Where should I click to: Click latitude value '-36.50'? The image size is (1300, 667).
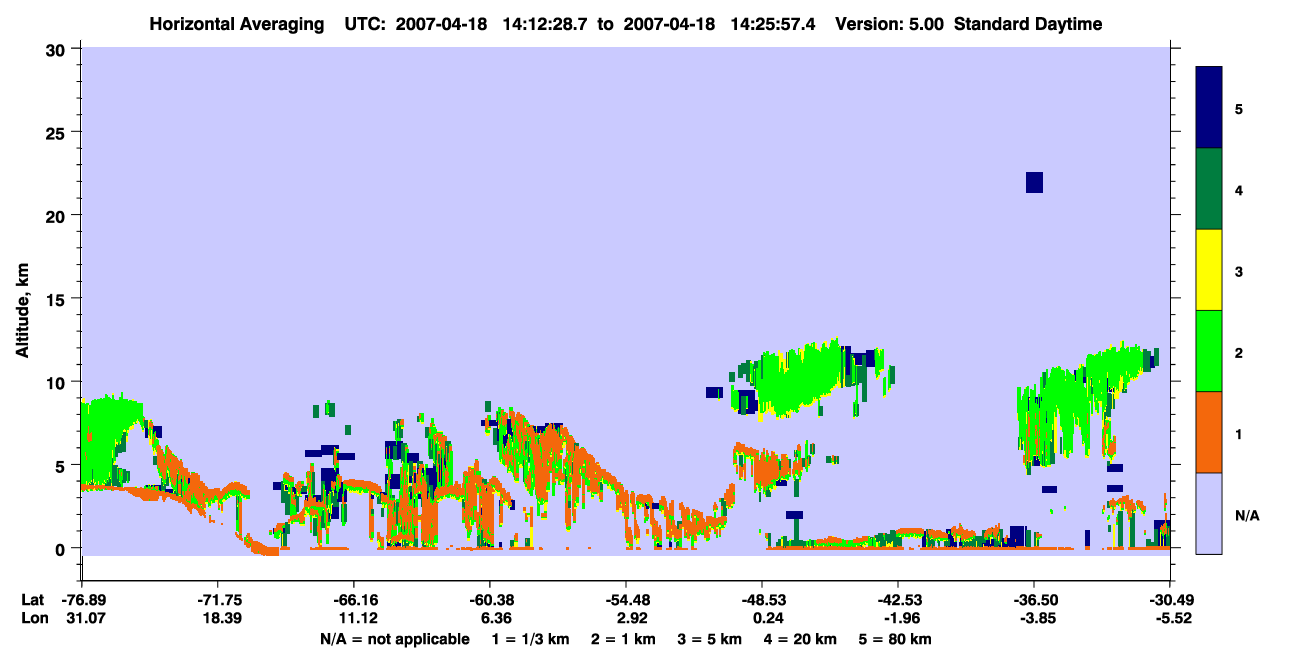[x=1034, y=600]
